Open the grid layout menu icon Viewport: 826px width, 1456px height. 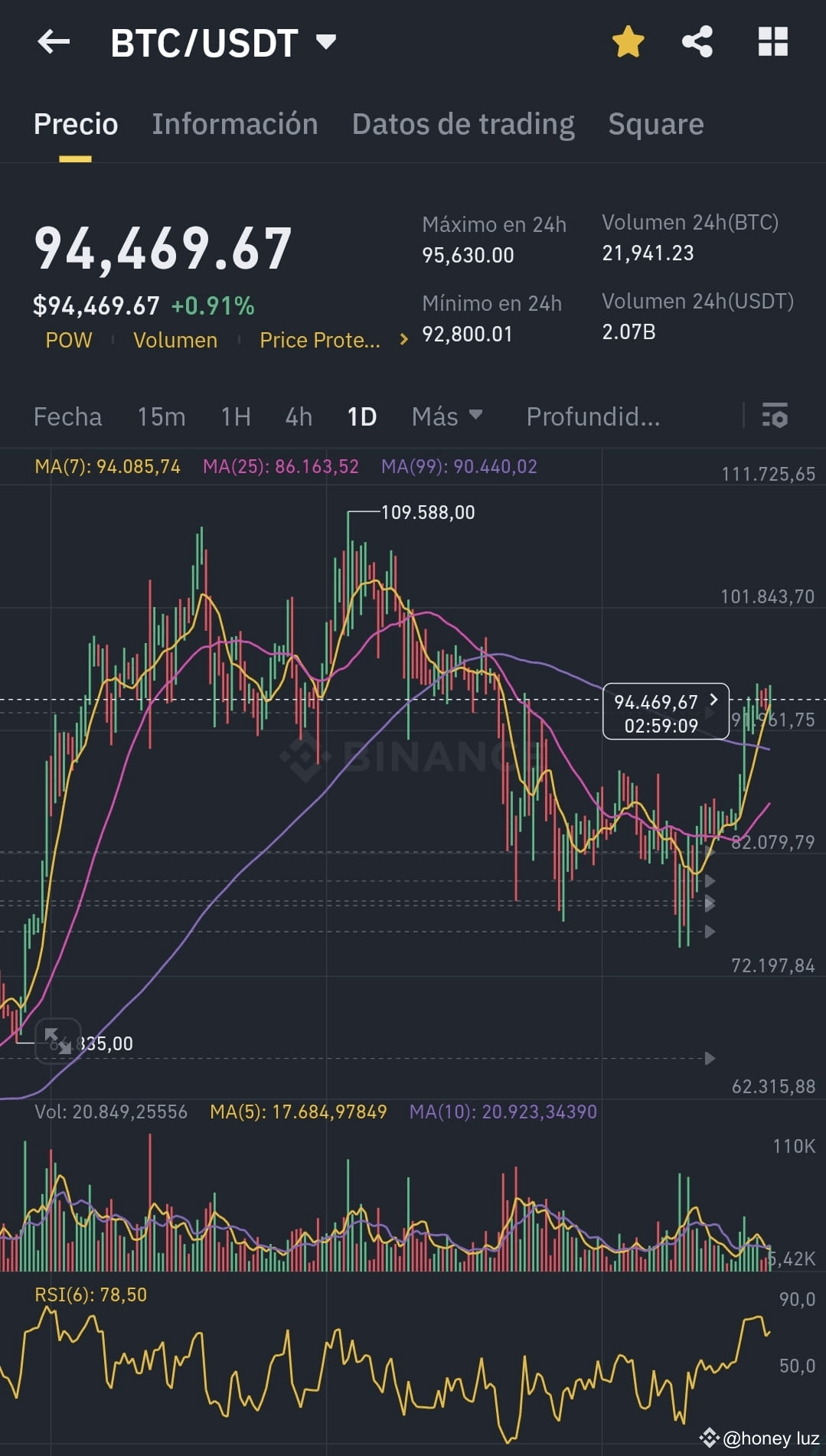coord(772,41)
